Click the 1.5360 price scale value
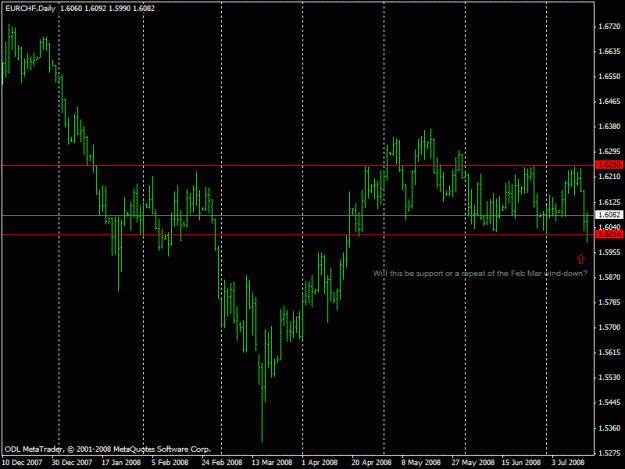 click(609, 428)
